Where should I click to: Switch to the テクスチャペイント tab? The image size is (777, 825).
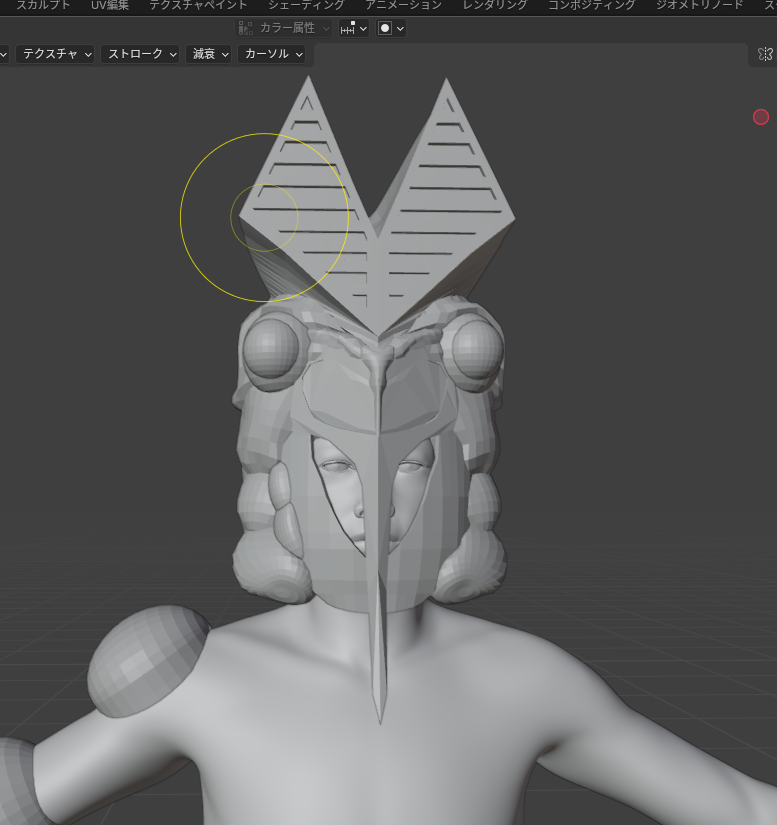[x=198, y=5]
